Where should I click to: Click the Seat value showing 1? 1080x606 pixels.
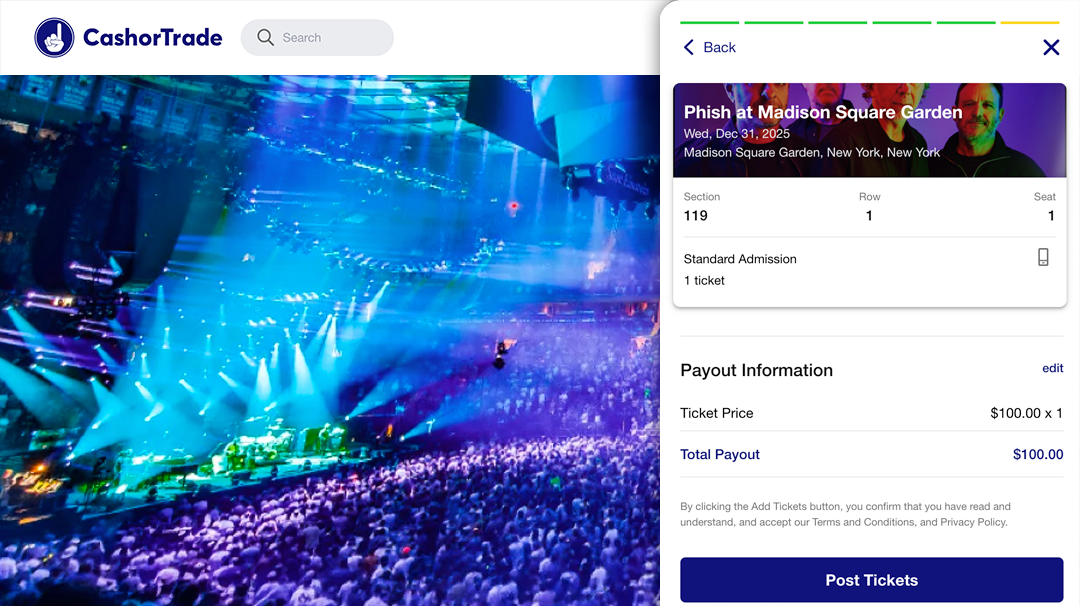[x=1050, y=215]
